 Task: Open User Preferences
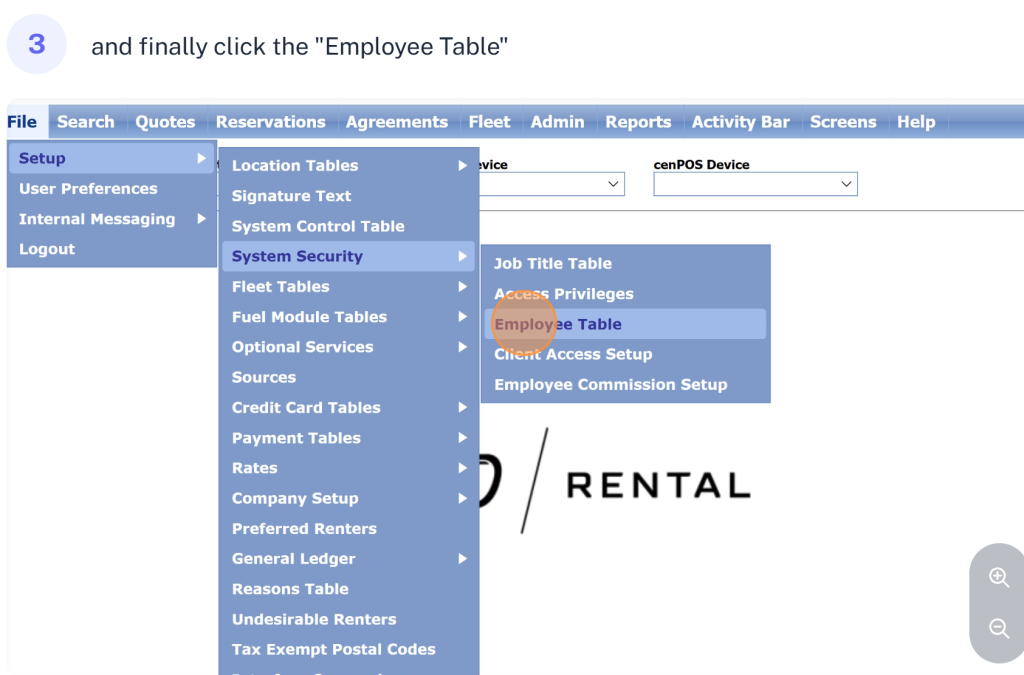click(x=88, y=189)
